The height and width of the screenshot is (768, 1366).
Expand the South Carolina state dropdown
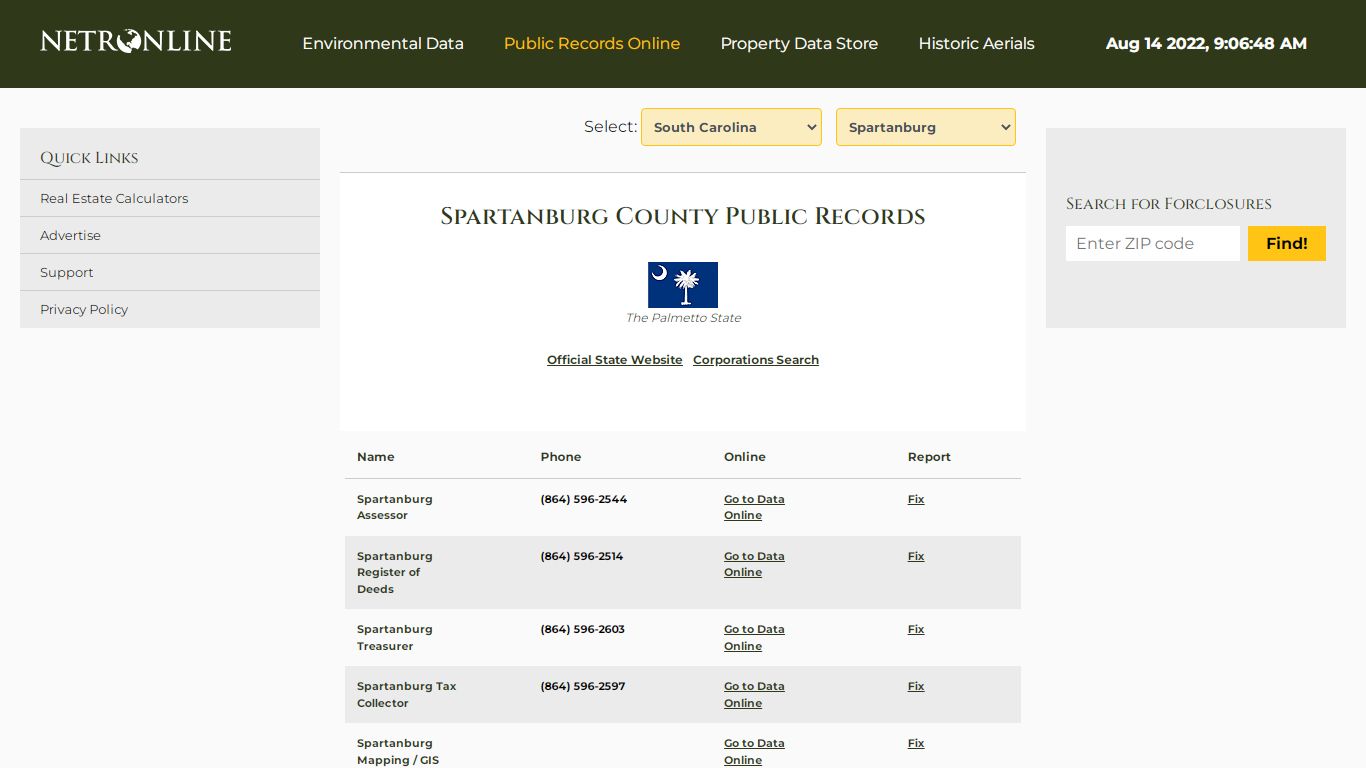731,127
